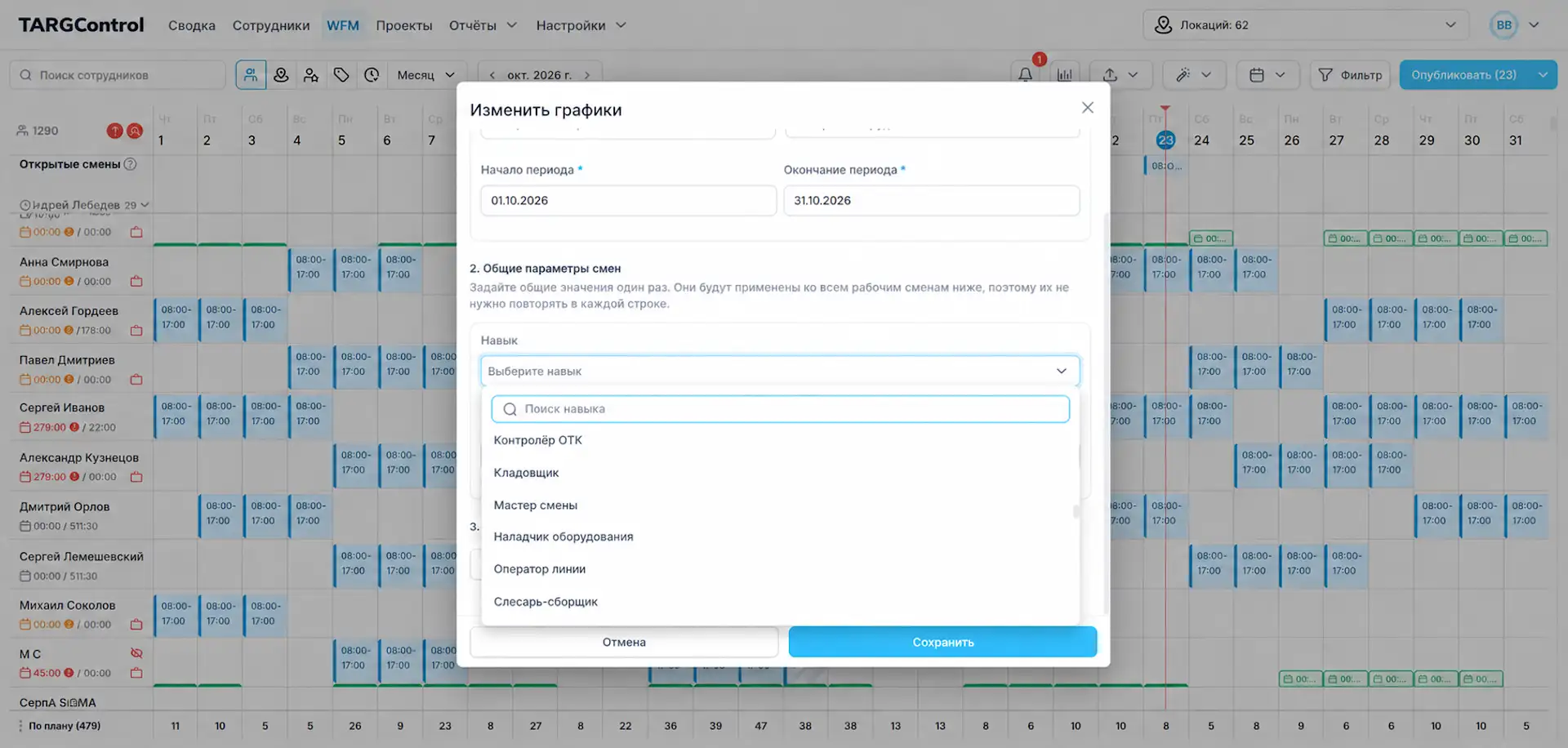Expand the Выберите навык skill dropdown
The width and height of the screenshot is (1568, 748).
point(780,371)
